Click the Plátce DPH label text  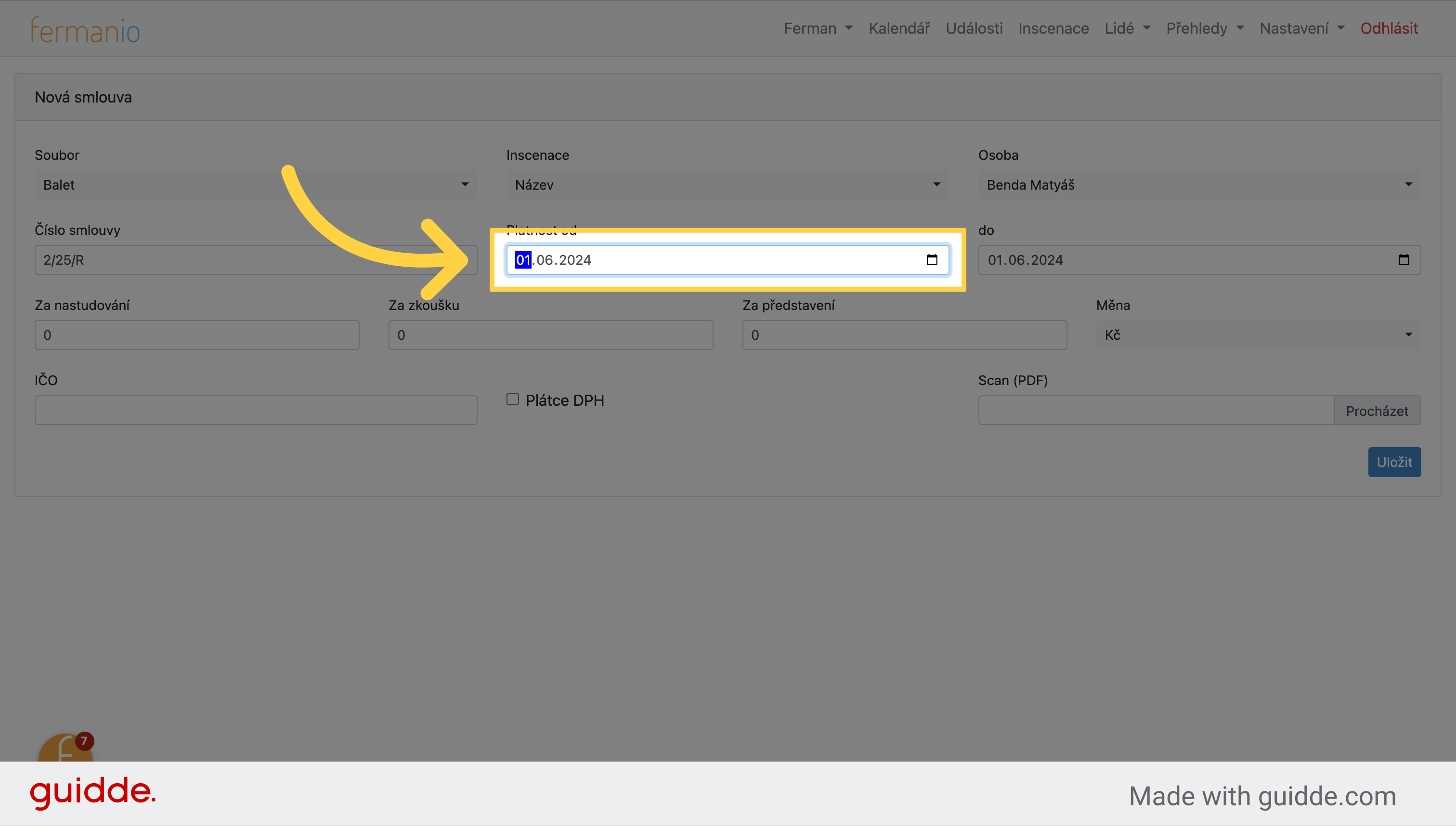(565, 400)
